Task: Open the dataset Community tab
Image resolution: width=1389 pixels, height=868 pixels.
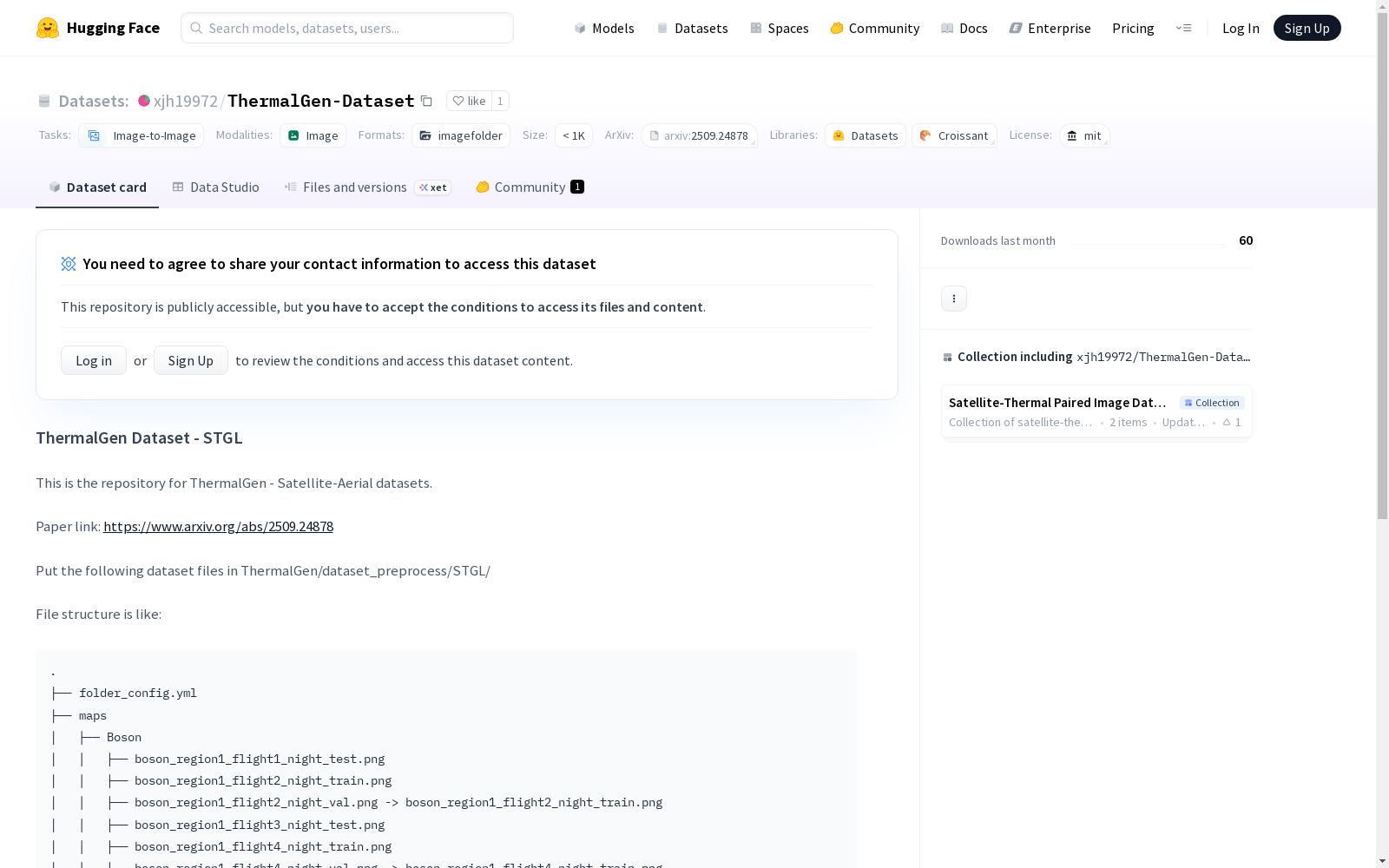Action: 530,187
